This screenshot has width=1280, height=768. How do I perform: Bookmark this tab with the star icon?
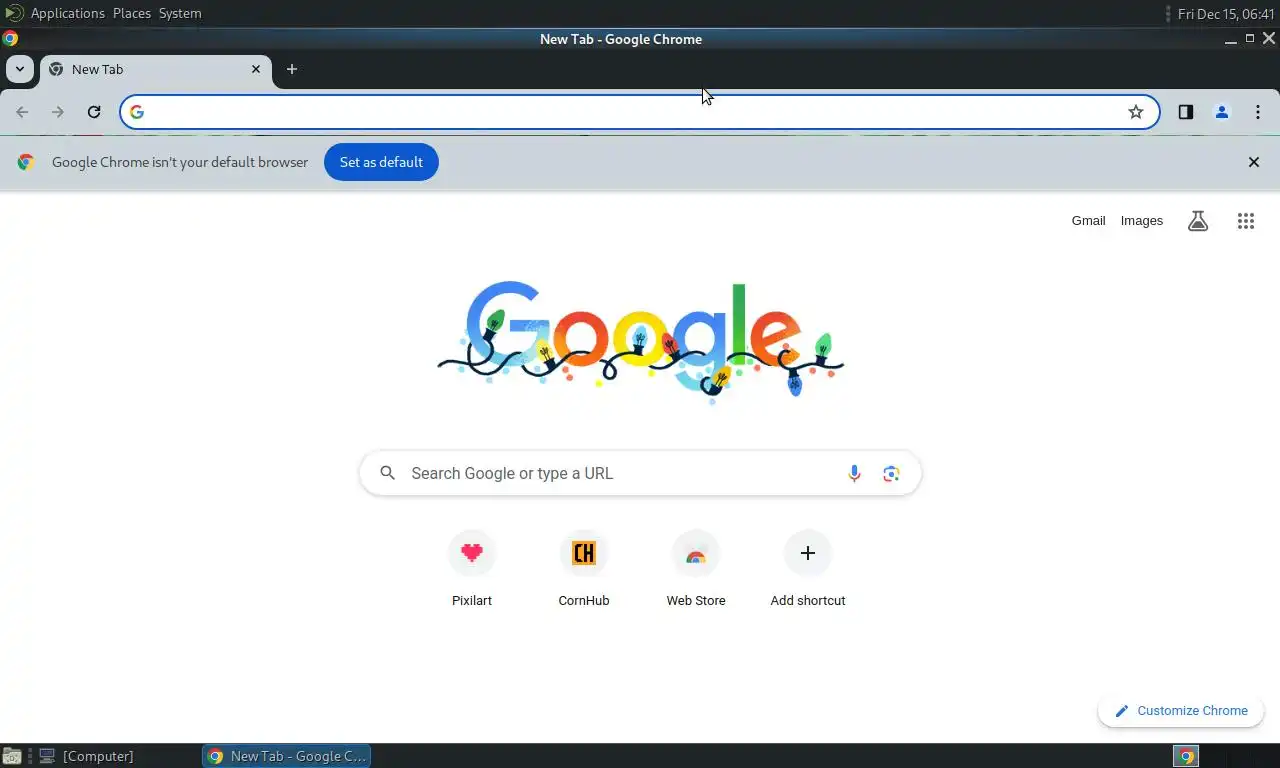click(1136, 112)
